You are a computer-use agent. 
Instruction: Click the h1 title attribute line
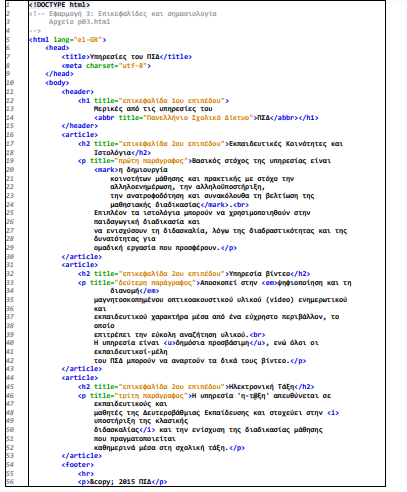tap(153, 100)
